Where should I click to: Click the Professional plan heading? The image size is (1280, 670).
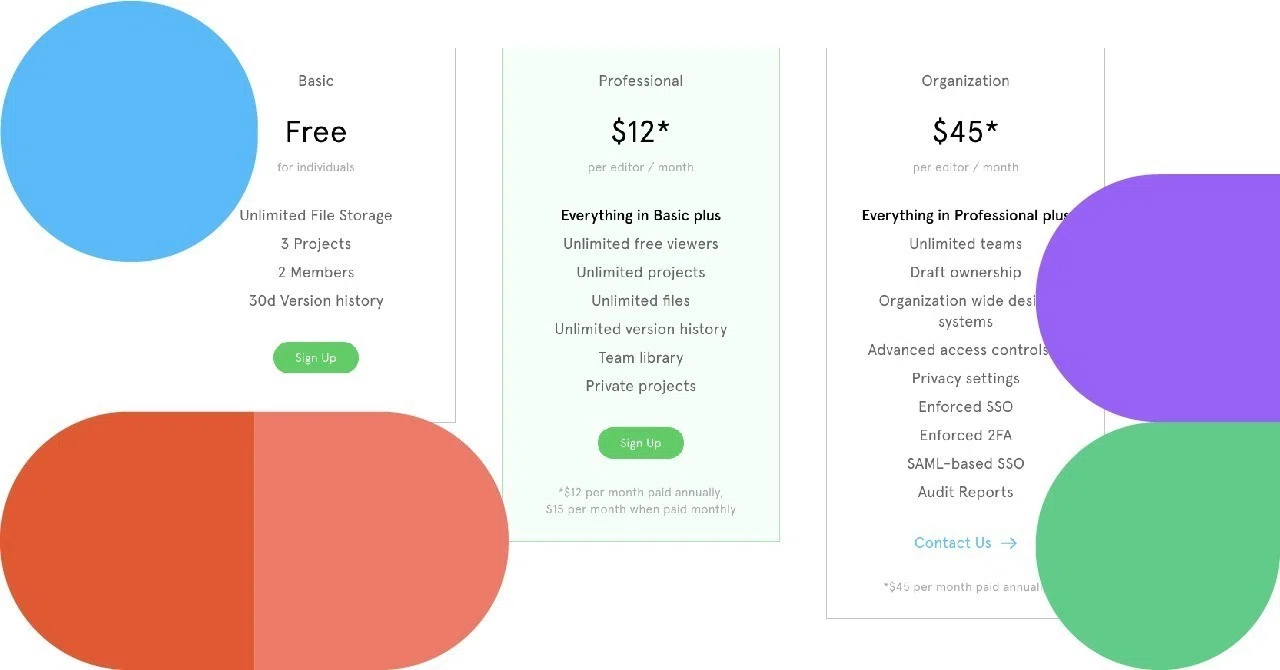pos(641,81)
